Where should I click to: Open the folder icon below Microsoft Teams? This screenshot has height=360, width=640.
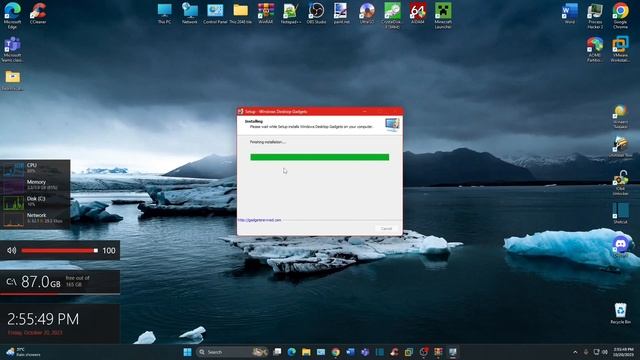(12, 80)
